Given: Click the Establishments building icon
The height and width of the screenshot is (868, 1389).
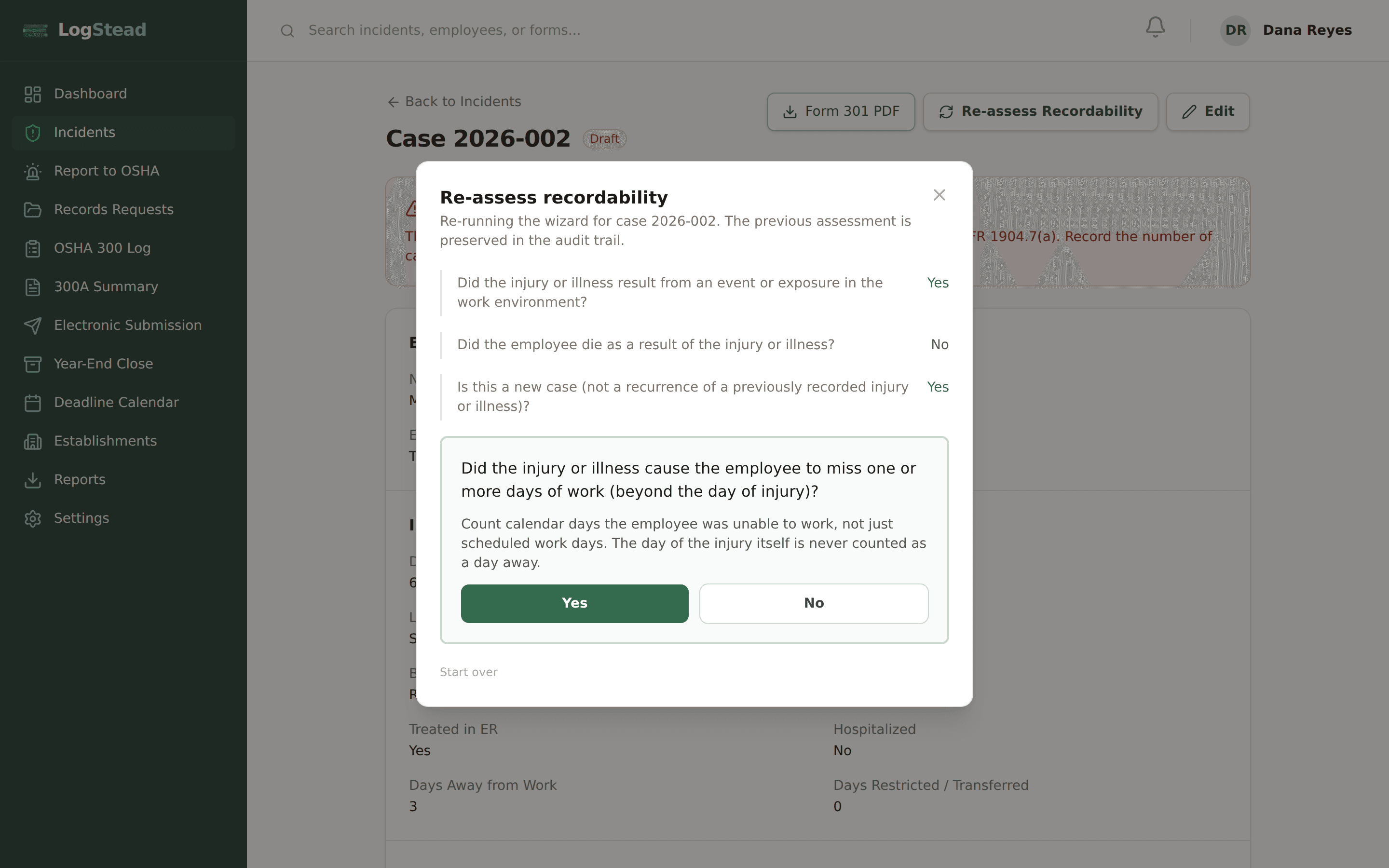Looking at the screenshot, I should click(33, 441).
